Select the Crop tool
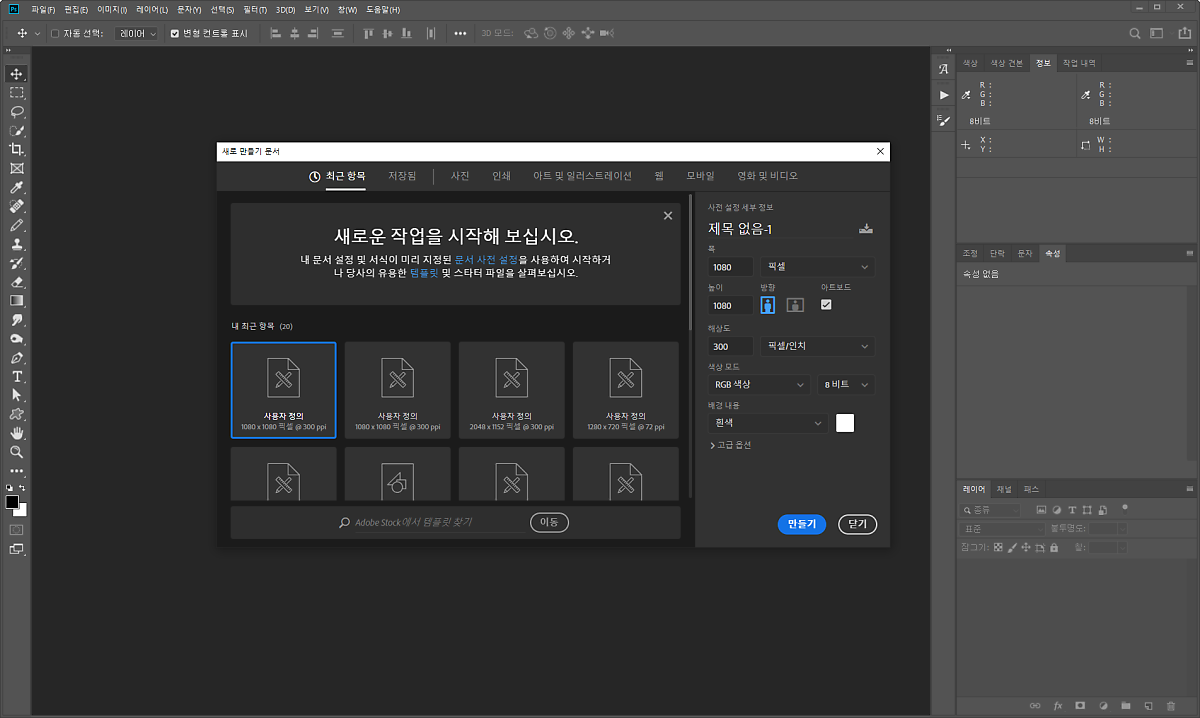 17,149
